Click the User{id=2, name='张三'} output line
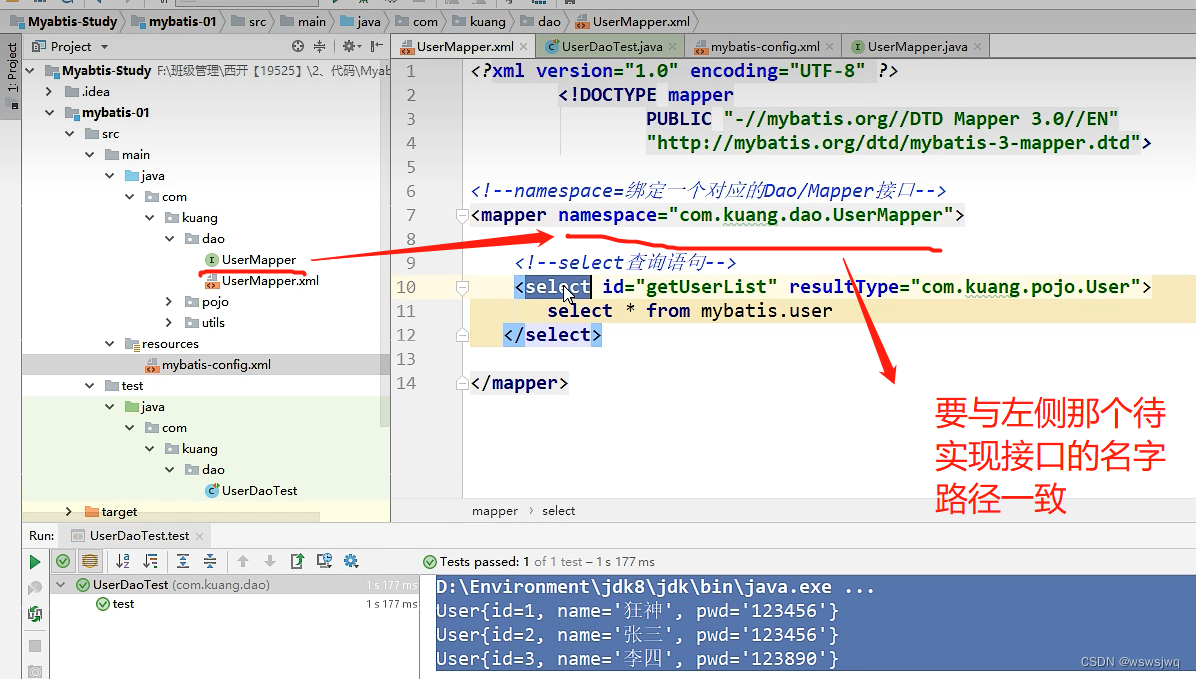 click(x=637, y=635)
